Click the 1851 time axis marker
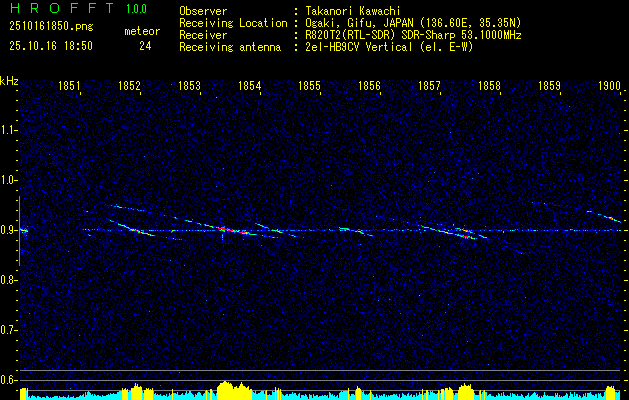Viewport: 629px width, 400px height. 69,85
